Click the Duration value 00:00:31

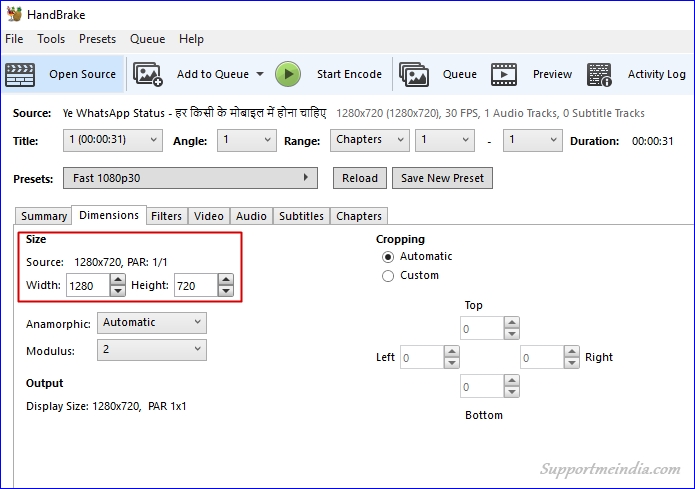coord(652,141)
